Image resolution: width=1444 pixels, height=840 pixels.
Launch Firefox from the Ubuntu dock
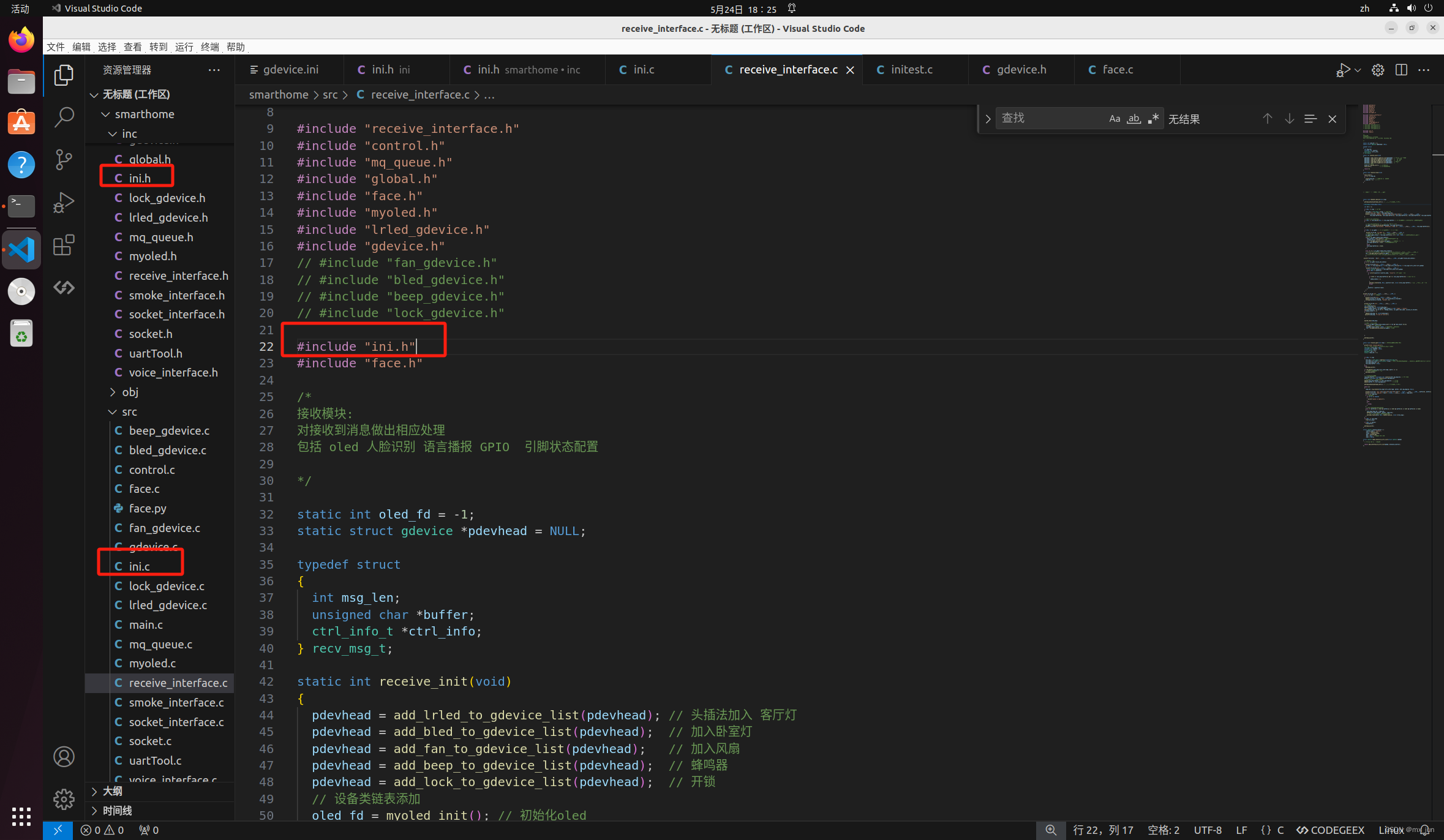click(x=21, y=40)
